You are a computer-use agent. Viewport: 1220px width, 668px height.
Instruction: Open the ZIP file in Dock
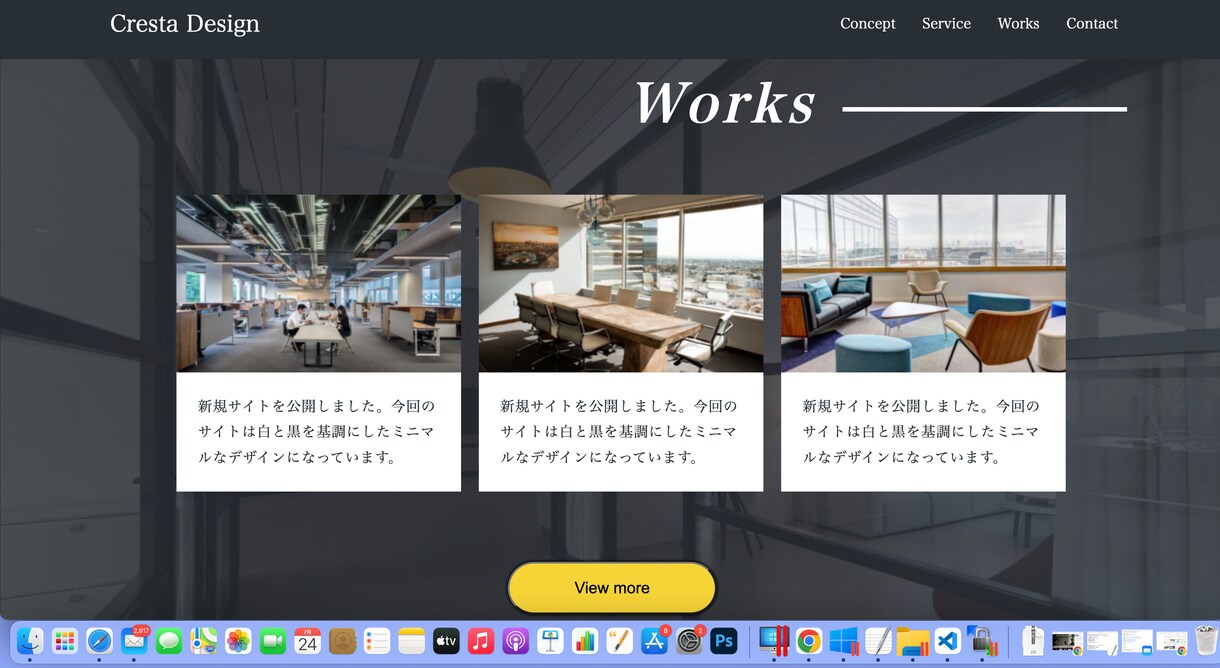(x=1033, y=641)
